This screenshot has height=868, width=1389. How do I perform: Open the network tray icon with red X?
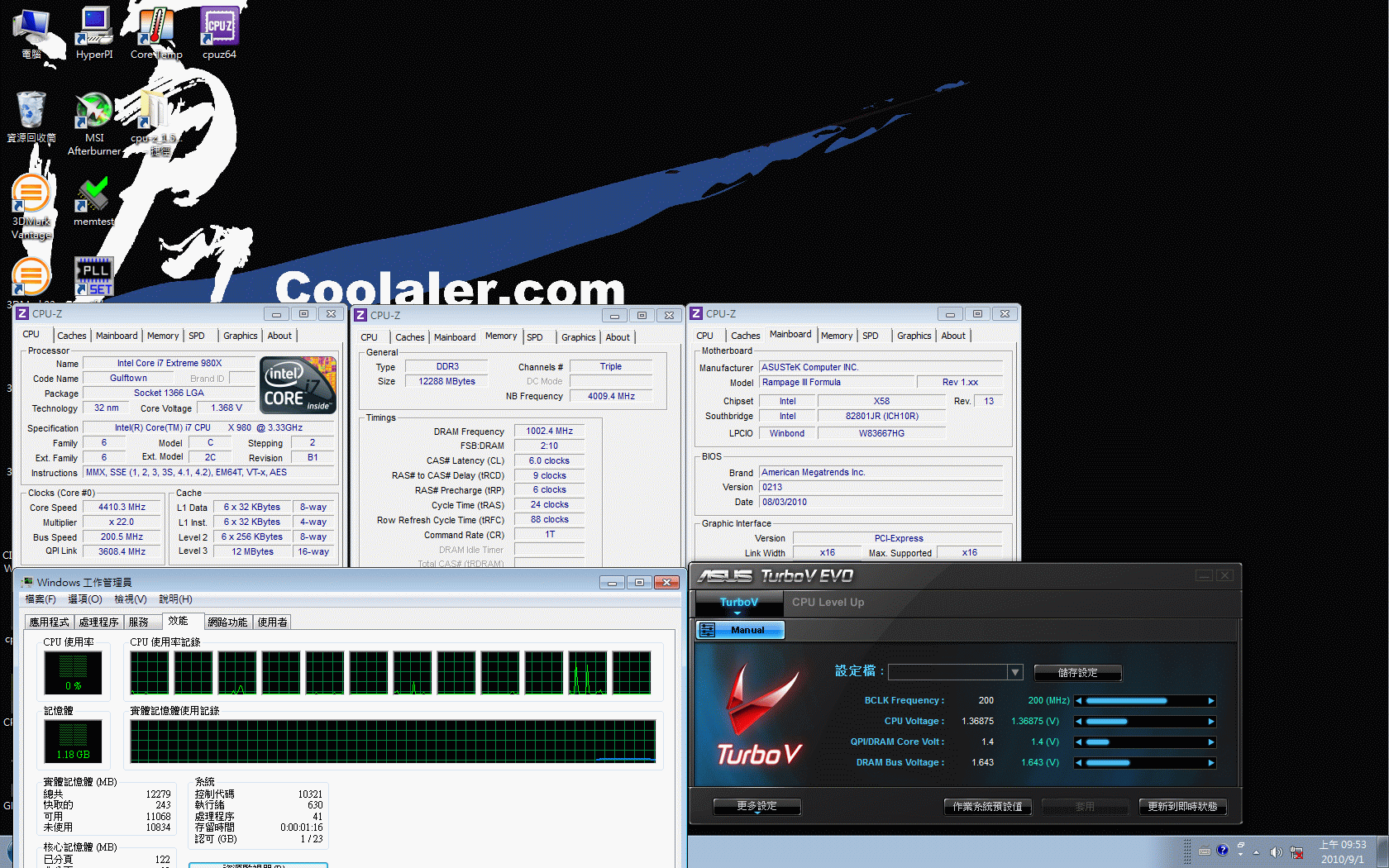pos(1296,852)
